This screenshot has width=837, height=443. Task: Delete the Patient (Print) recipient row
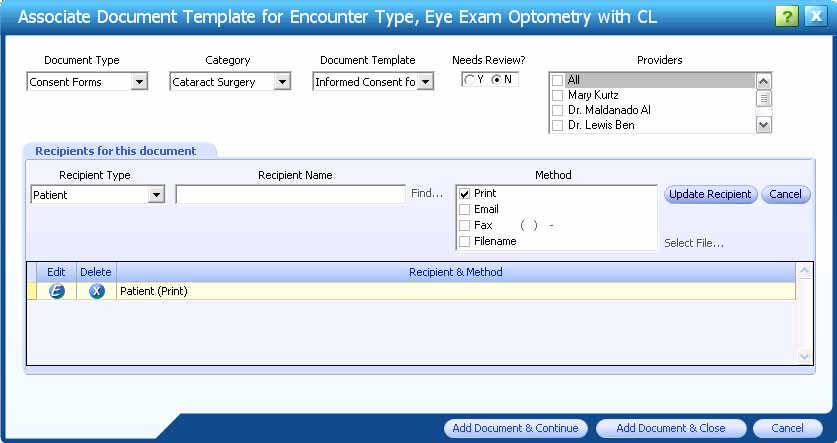pos(97,291)
